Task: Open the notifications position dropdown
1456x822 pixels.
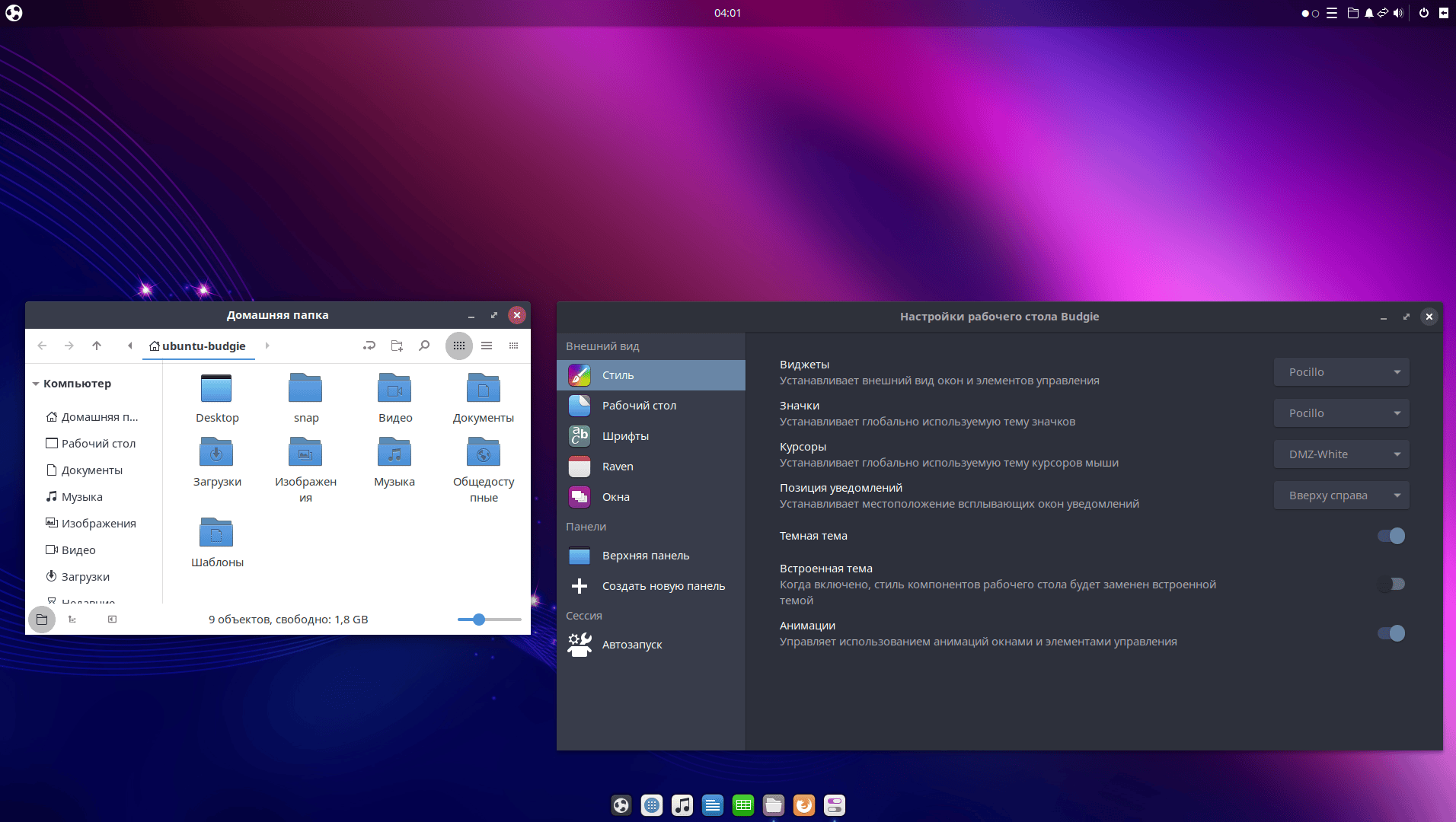Action: tap(1341, 495)
